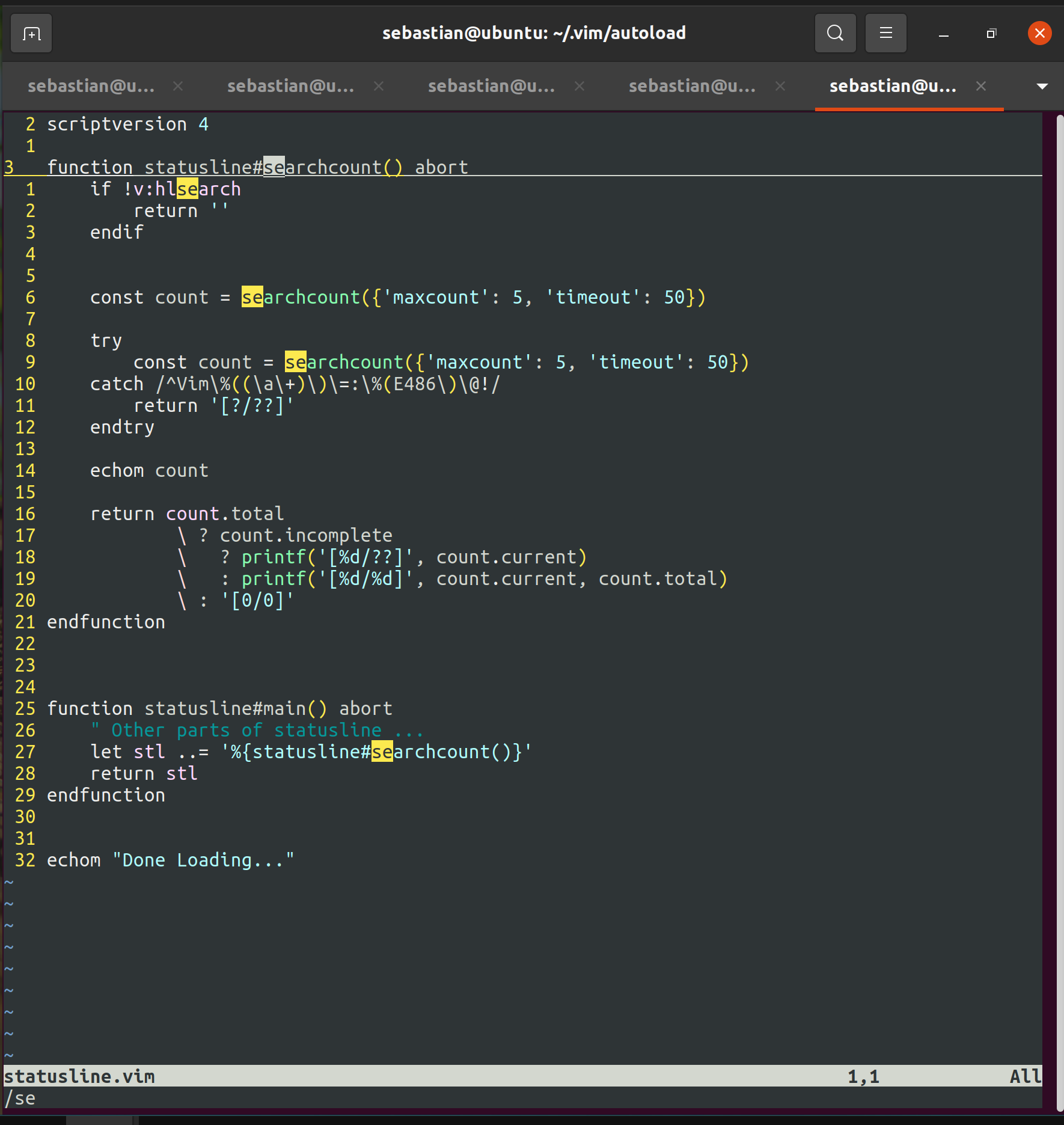Click 'endfunction' at line 29
The height and width of the screenshot is (1125, 1064).
(x=106, y=795)
